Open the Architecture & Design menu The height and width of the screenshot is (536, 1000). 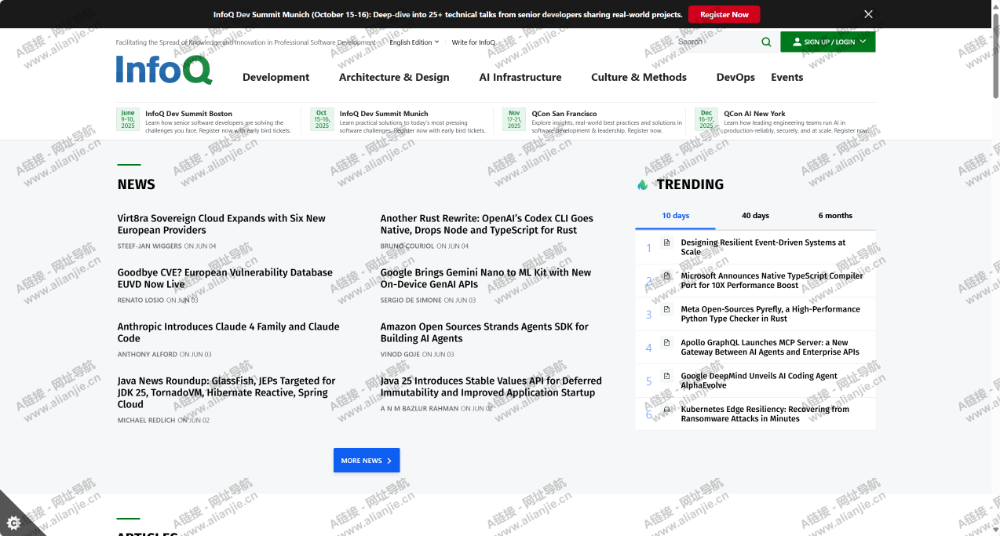pos(394,77)
